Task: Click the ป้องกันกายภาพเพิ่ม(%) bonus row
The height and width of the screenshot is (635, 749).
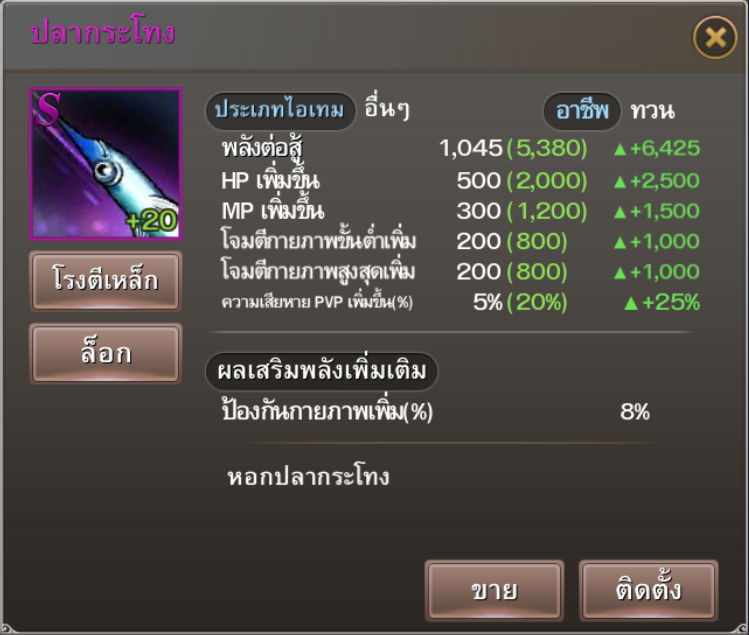Action: coord(436,411)
